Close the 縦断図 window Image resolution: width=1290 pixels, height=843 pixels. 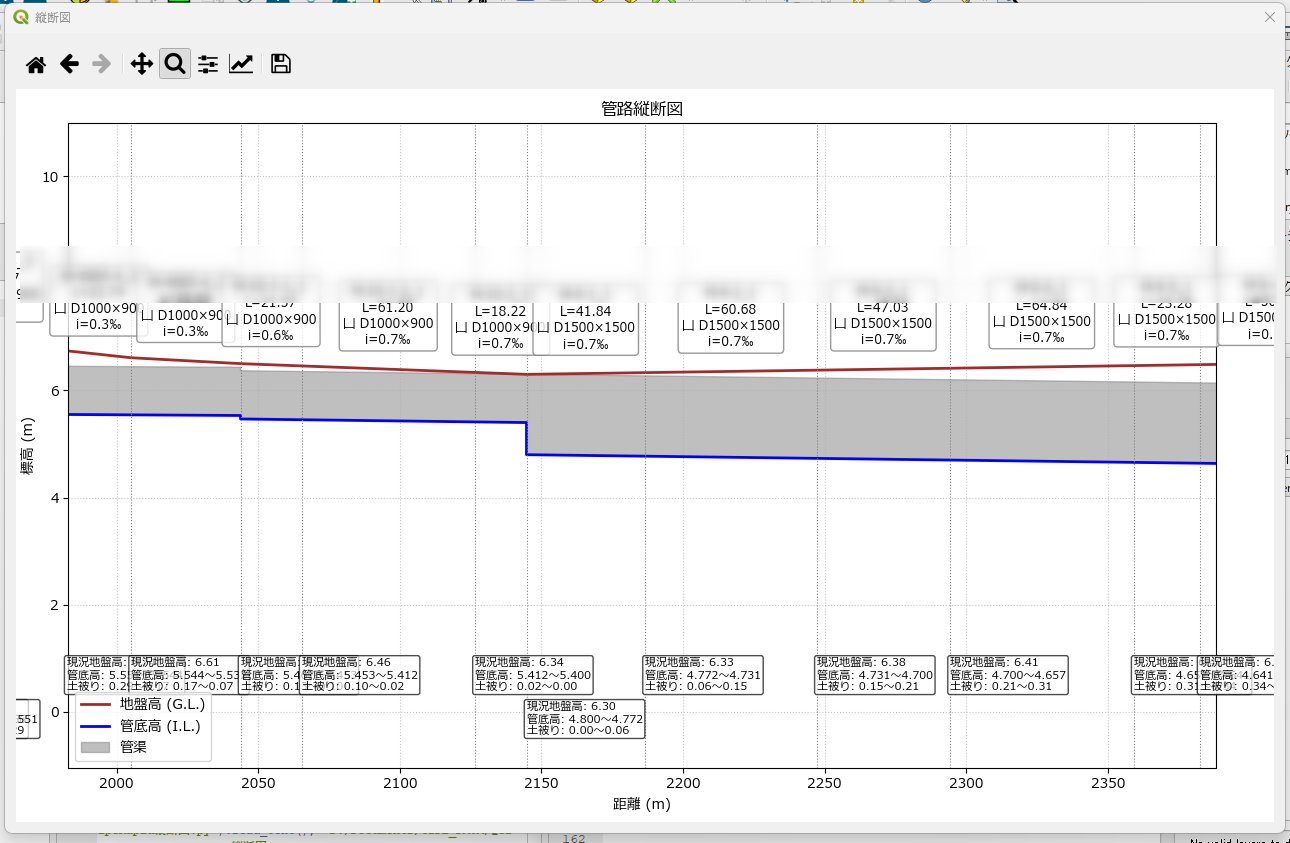point(1270,17)
